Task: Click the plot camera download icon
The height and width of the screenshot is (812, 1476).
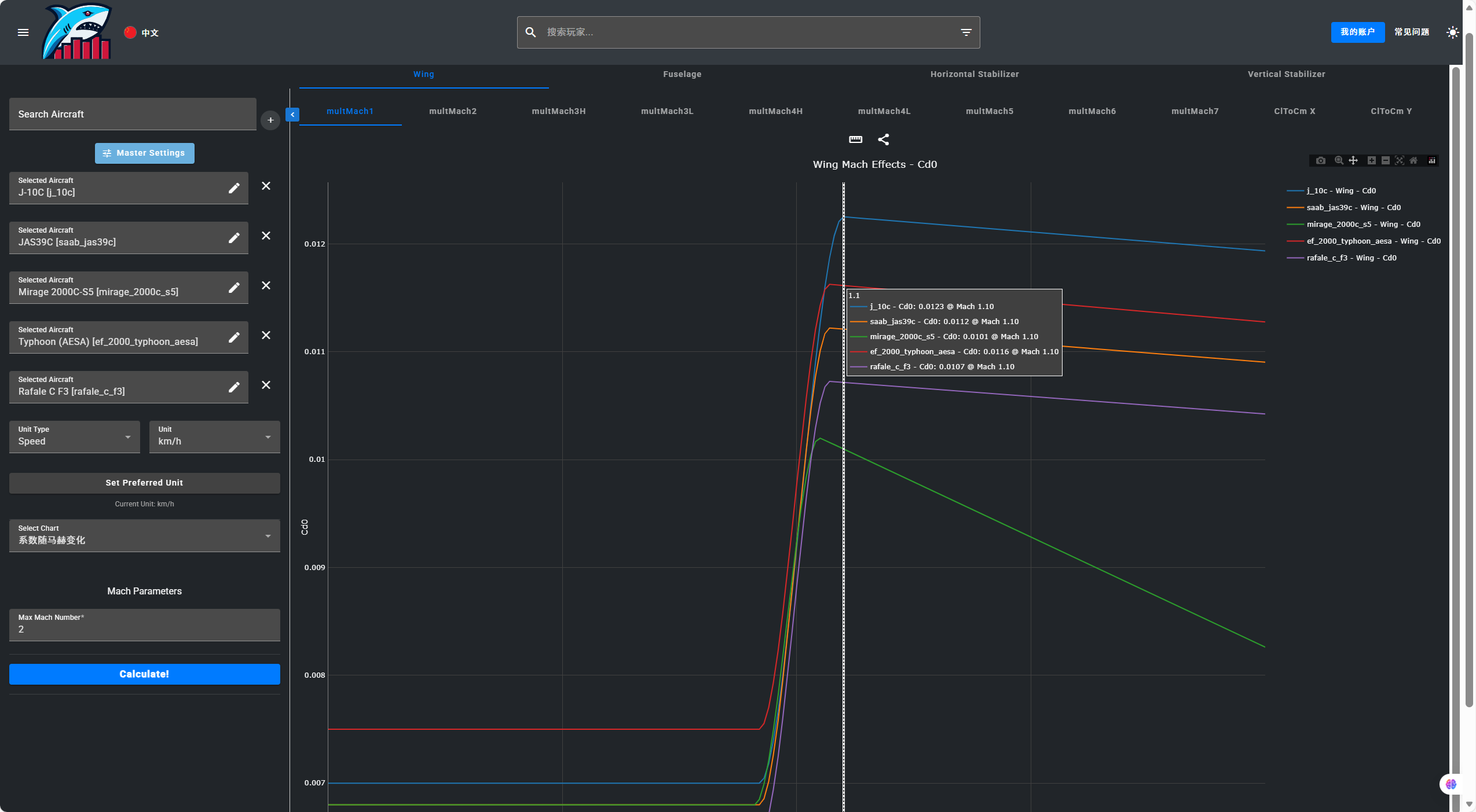Action: [x=1320, y=160]
